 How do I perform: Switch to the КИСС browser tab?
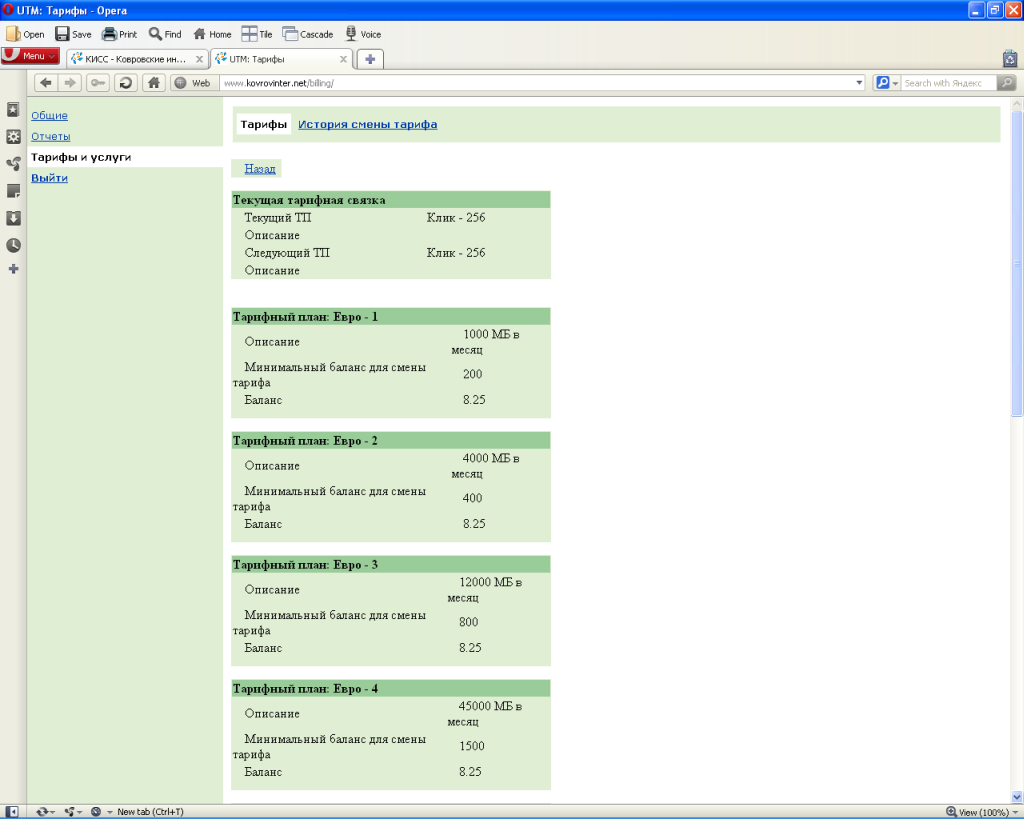136,59
